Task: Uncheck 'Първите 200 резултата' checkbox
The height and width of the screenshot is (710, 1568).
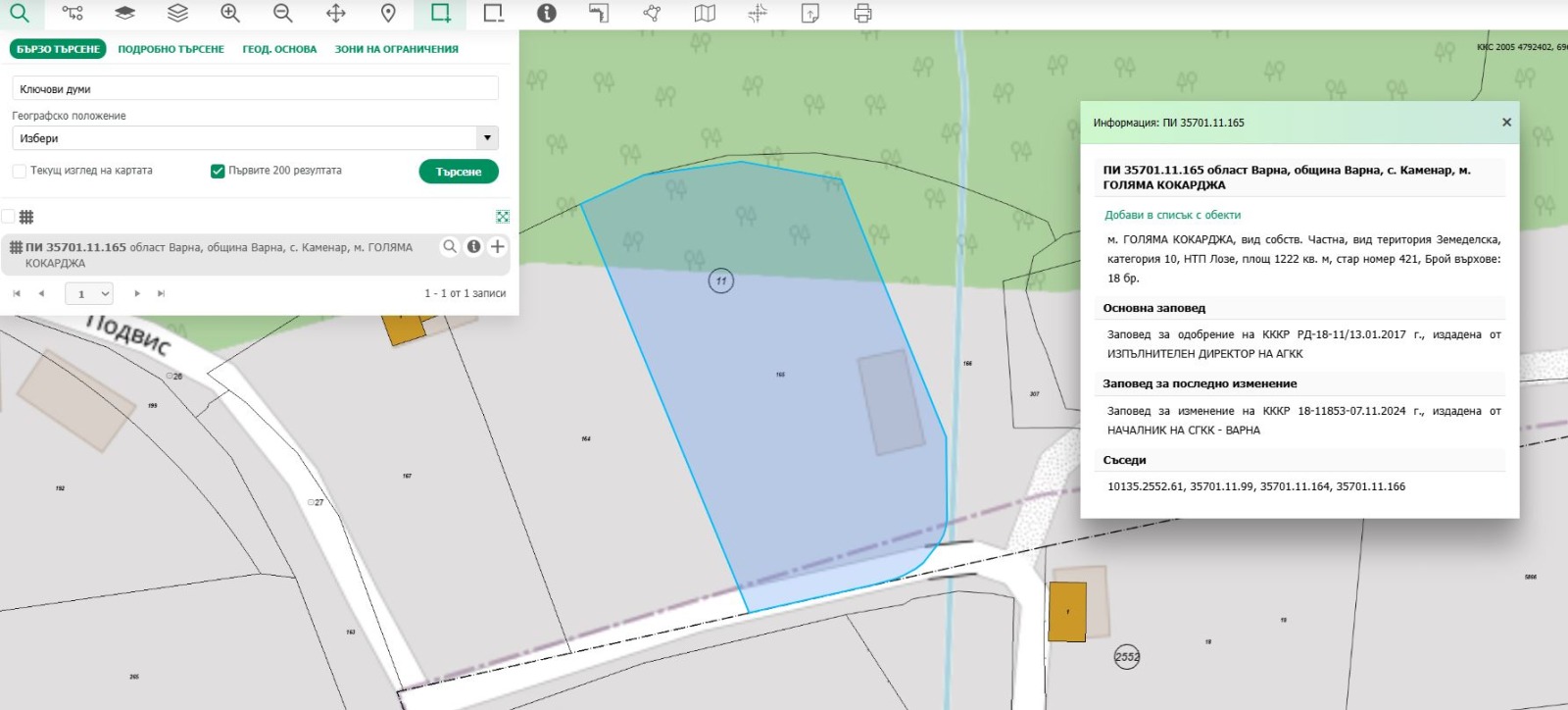Action: [x=218, y=171]
